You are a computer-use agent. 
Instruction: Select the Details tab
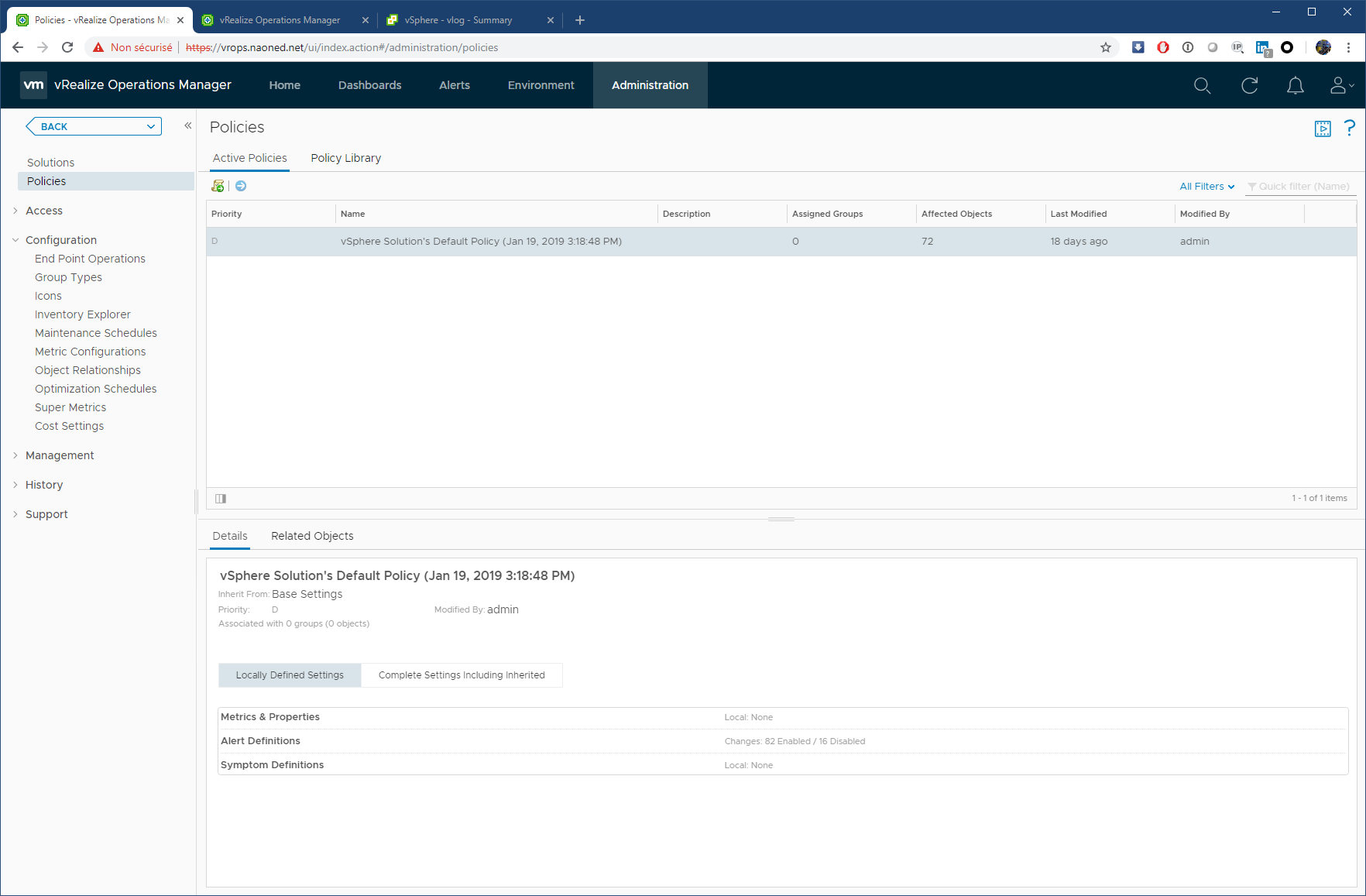click(x=230, y=536)
